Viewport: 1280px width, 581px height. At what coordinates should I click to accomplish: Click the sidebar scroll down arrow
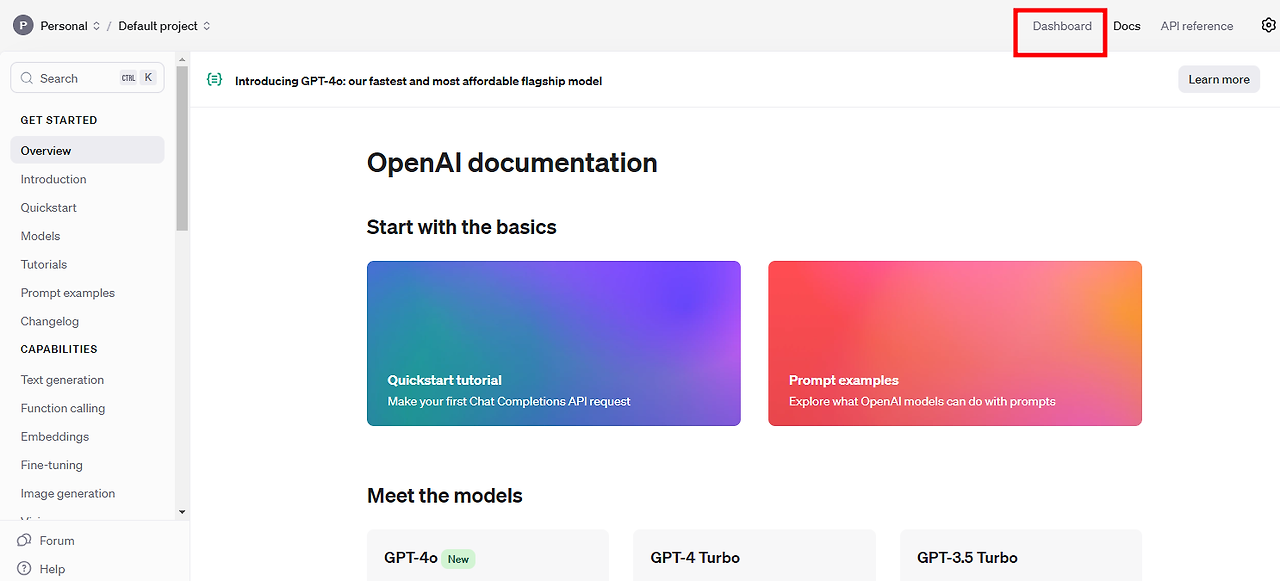[x=182, y=512]
